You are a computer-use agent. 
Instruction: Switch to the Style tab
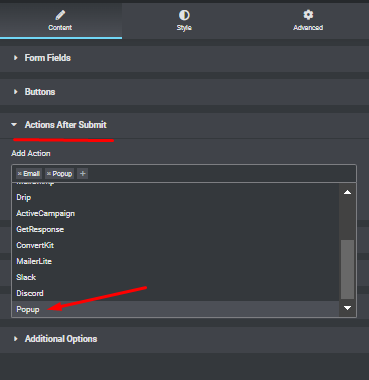(184, 21)
